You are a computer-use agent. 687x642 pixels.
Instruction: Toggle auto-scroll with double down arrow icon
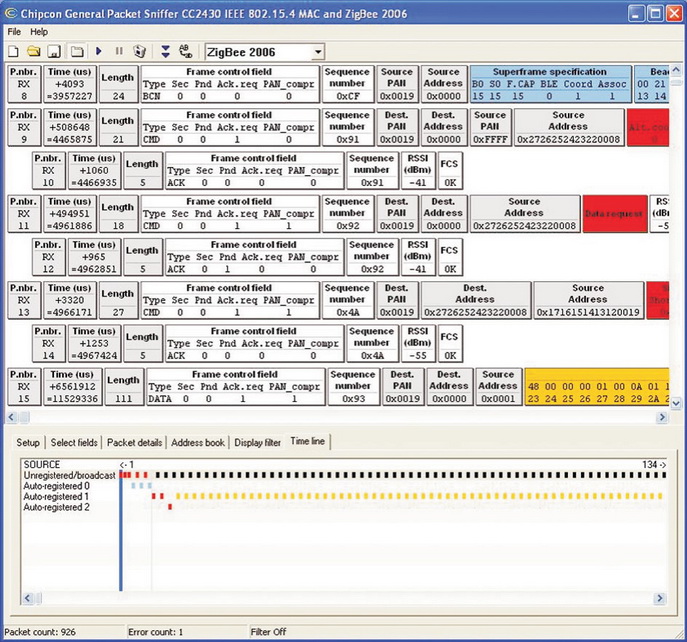click(x=163, y=51)
